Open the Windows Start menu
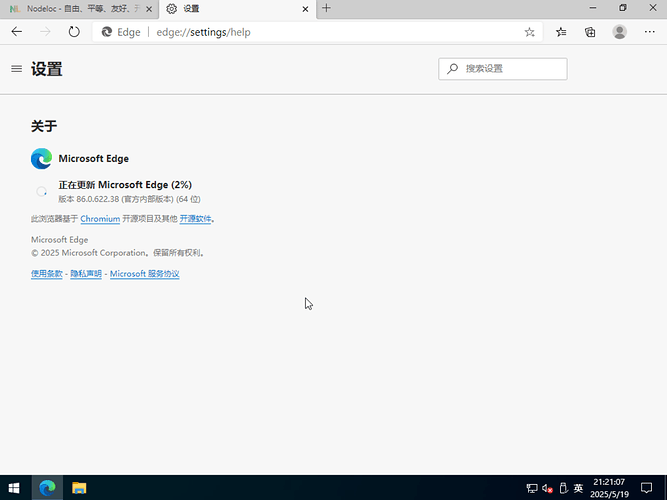 [14, 488]
